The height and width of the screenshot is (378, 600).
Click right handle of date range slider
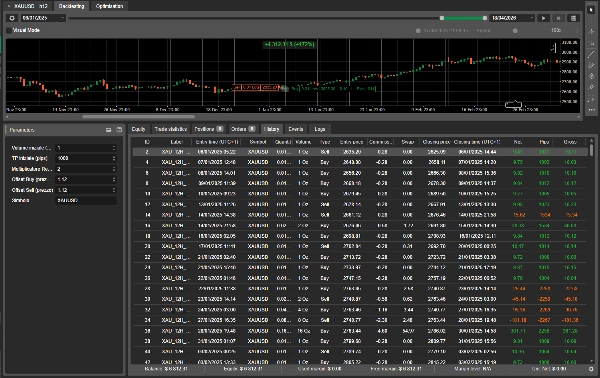click(485, 18)
